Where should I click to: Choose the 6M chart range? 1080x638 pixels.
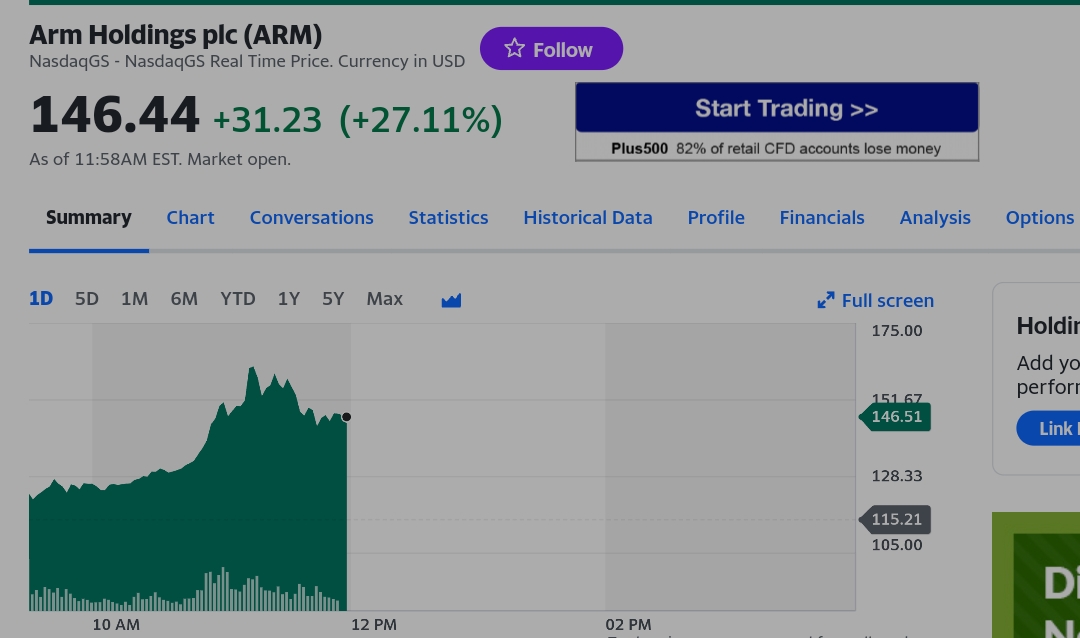click(x=184, y=298)
